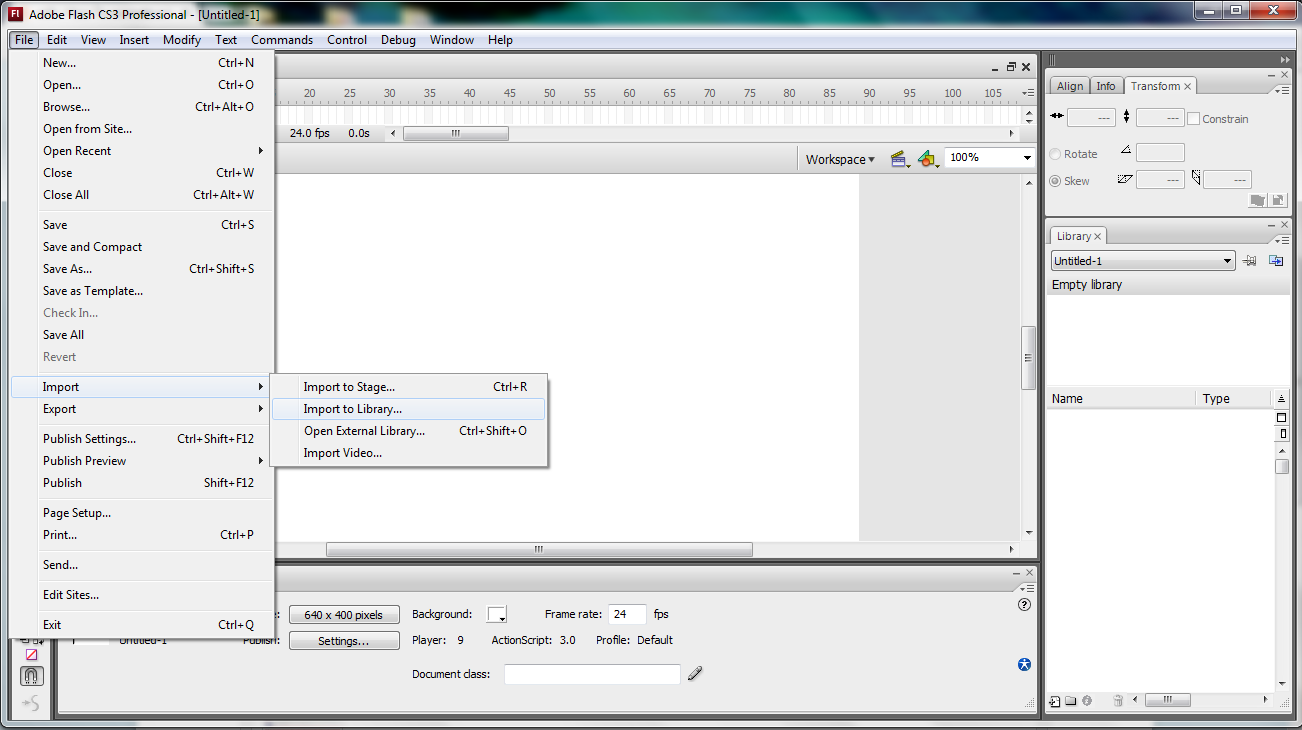Click the Reset transform icon

pyautogui.click(x=1276, y=201)
